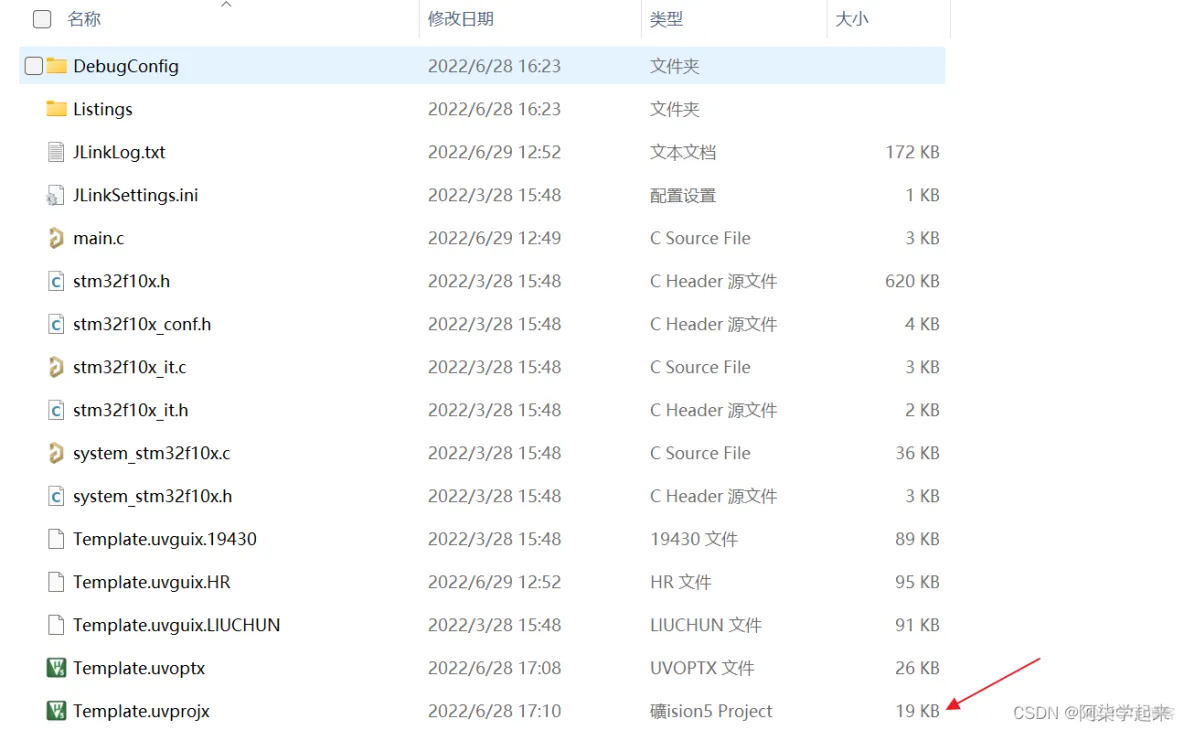The image size is (1184, 730).
Task: Click the Template.uvguix.LIUCHUN blank file icon
Action: 56,625
